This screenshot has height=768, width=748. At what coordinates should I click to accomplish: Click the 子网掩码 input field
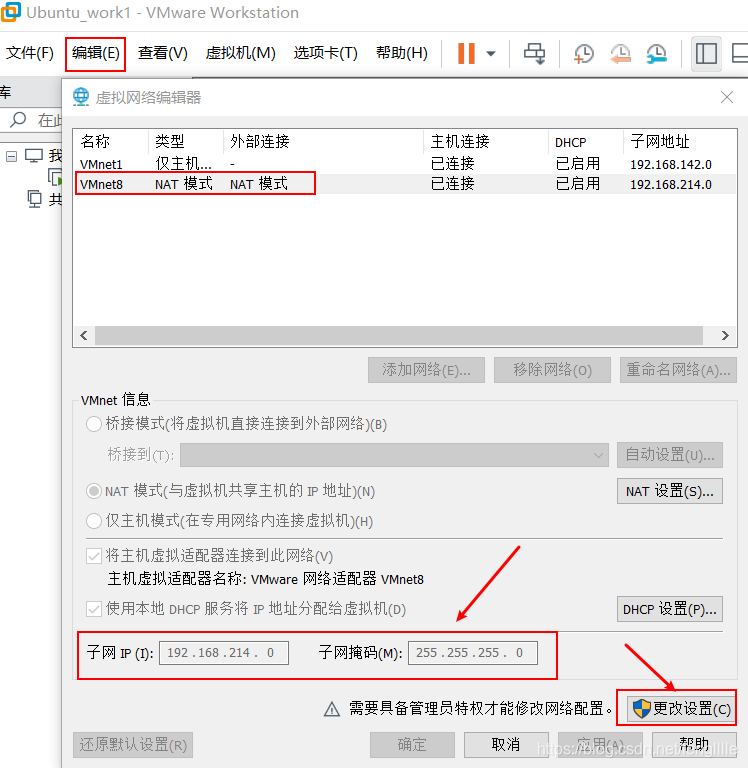point(473,653)
